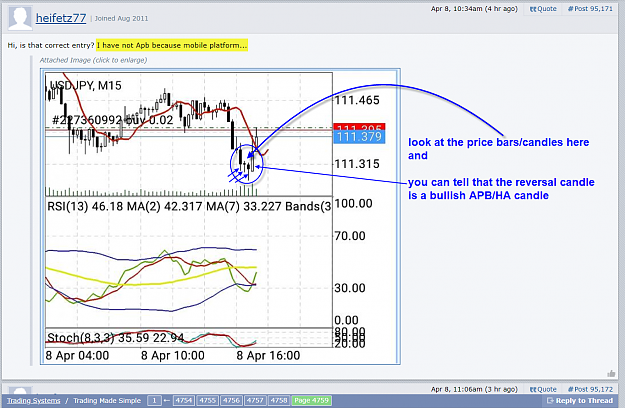625x408 pixels.
Task: Click 'Joined Aug 2011' text
Action: (121, 18)
